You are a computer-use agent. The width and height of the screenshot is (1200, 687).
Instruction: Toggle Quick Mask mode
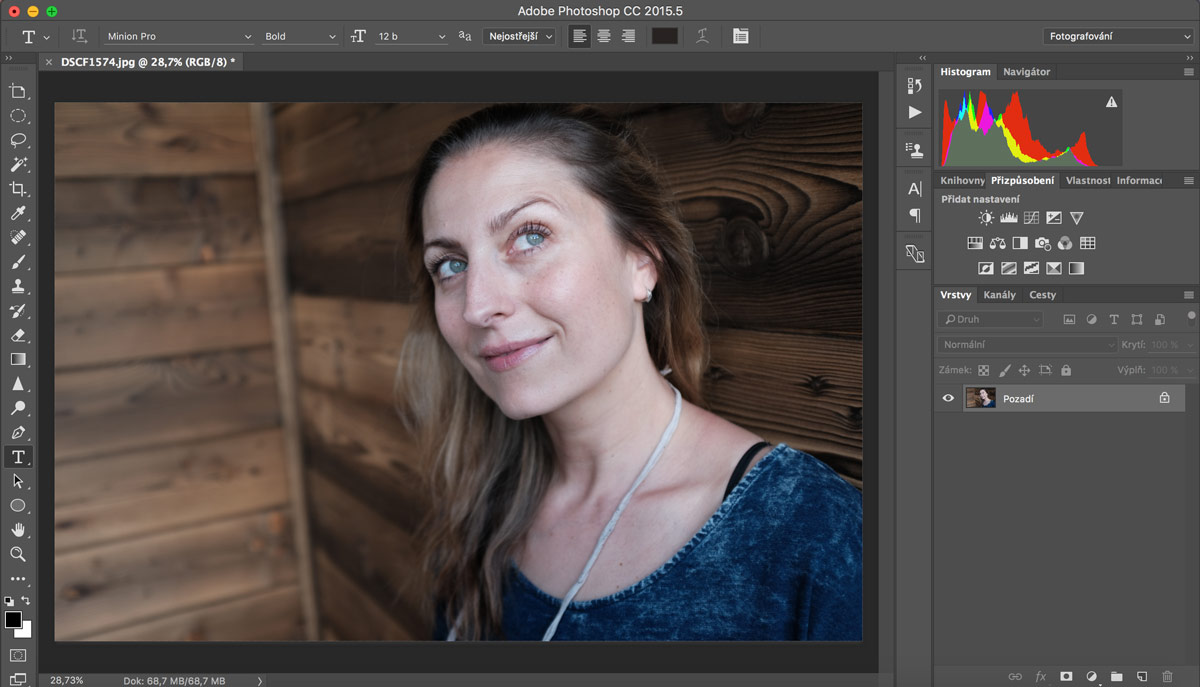pyautogui.click(x=18, y=656)
